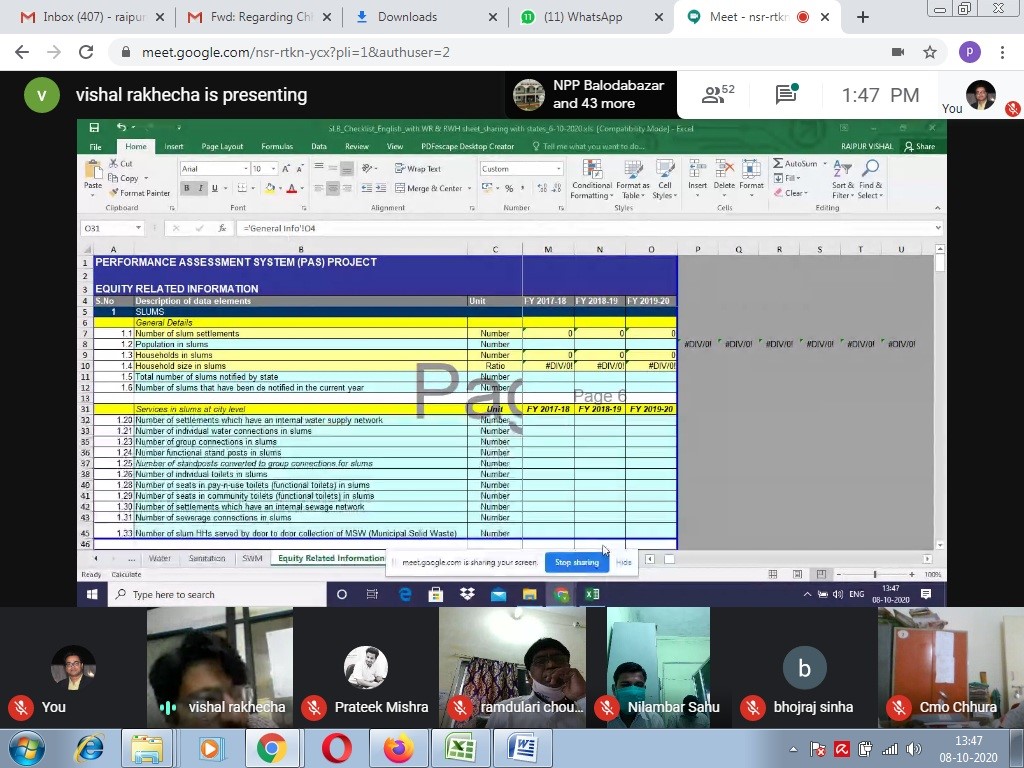This screenshot has width=1024, height=768.
Task: Toggle Italic in the Excel Font group
Action: pyautogui.click(x=200, y=189)
